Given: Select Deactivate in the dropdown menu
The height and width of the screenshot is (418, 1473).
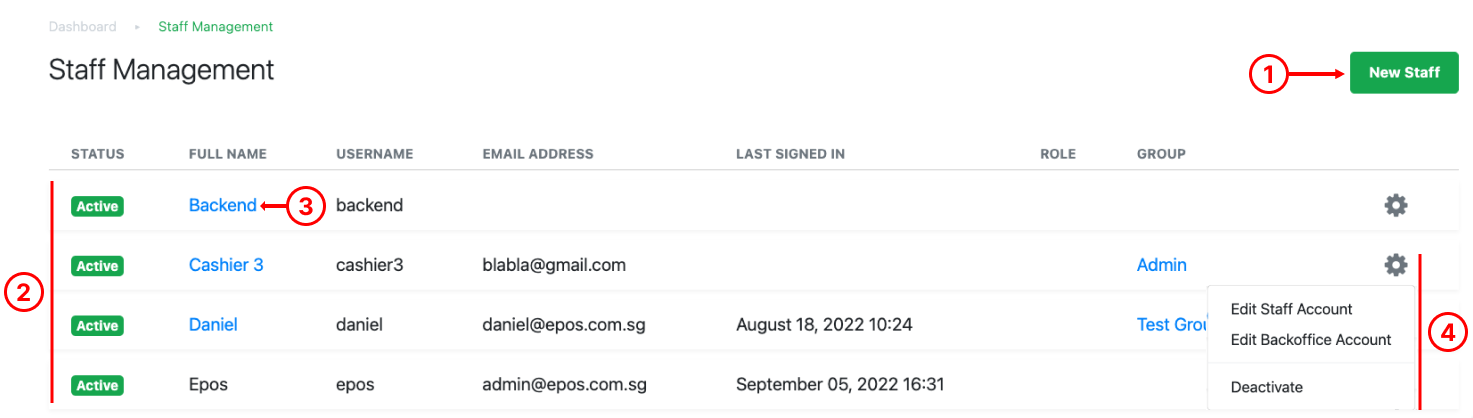Looking at the screenshot, I should pyautogui.click(x=1267, y=387).
